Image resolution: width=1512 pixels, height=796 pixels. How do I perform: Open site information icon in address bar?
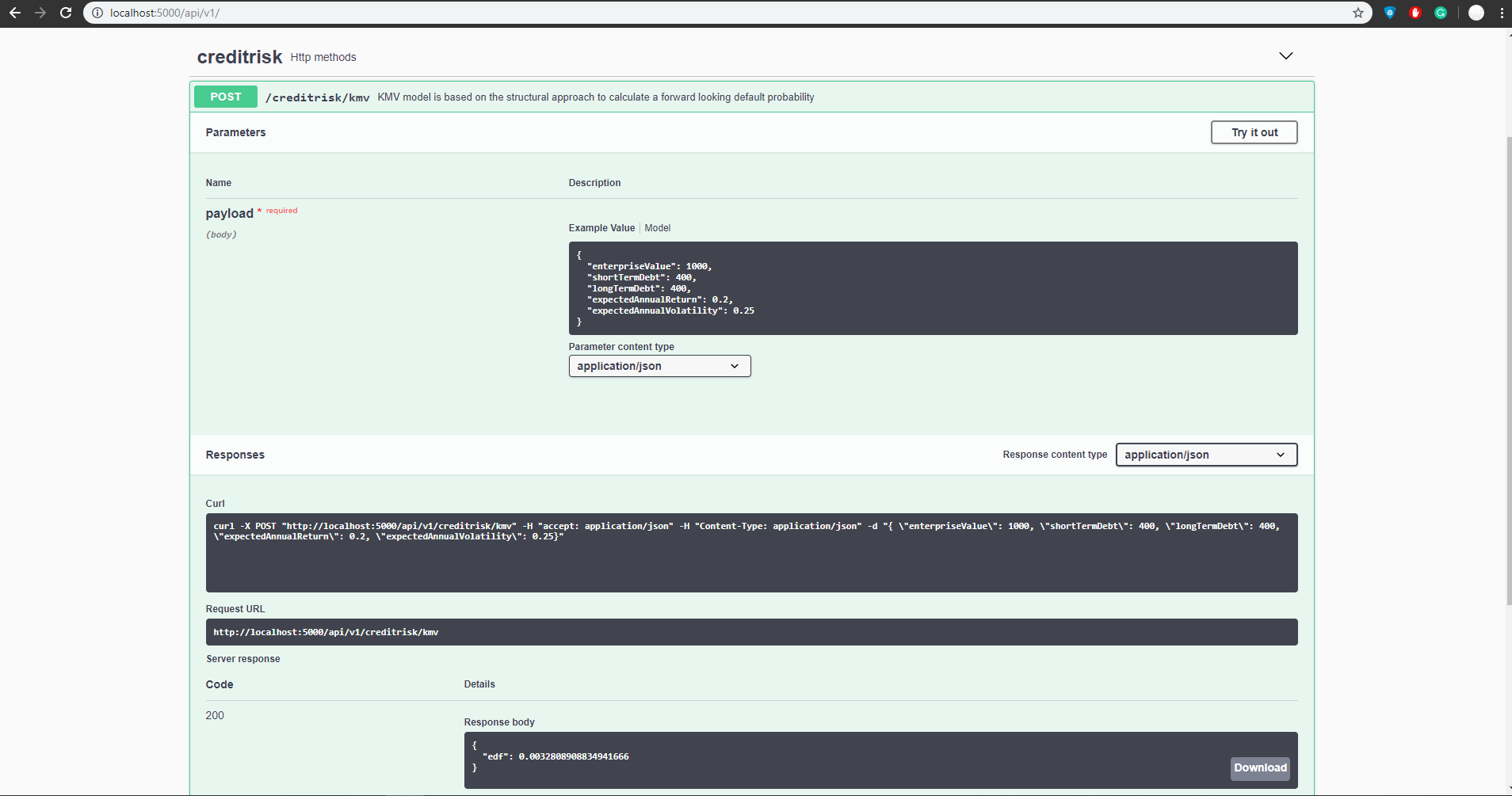point(97,13)
